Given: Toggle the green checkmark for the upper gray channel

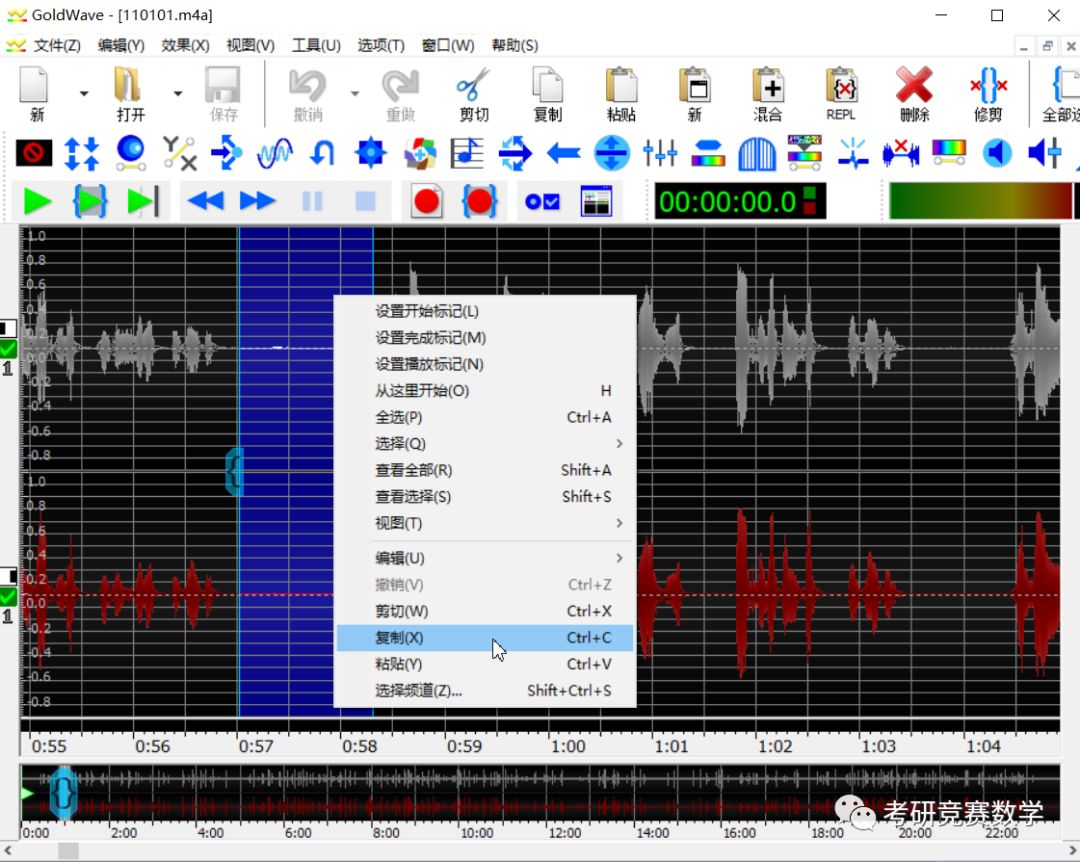Looking at the screenshot, I should (x=8, y=349).
